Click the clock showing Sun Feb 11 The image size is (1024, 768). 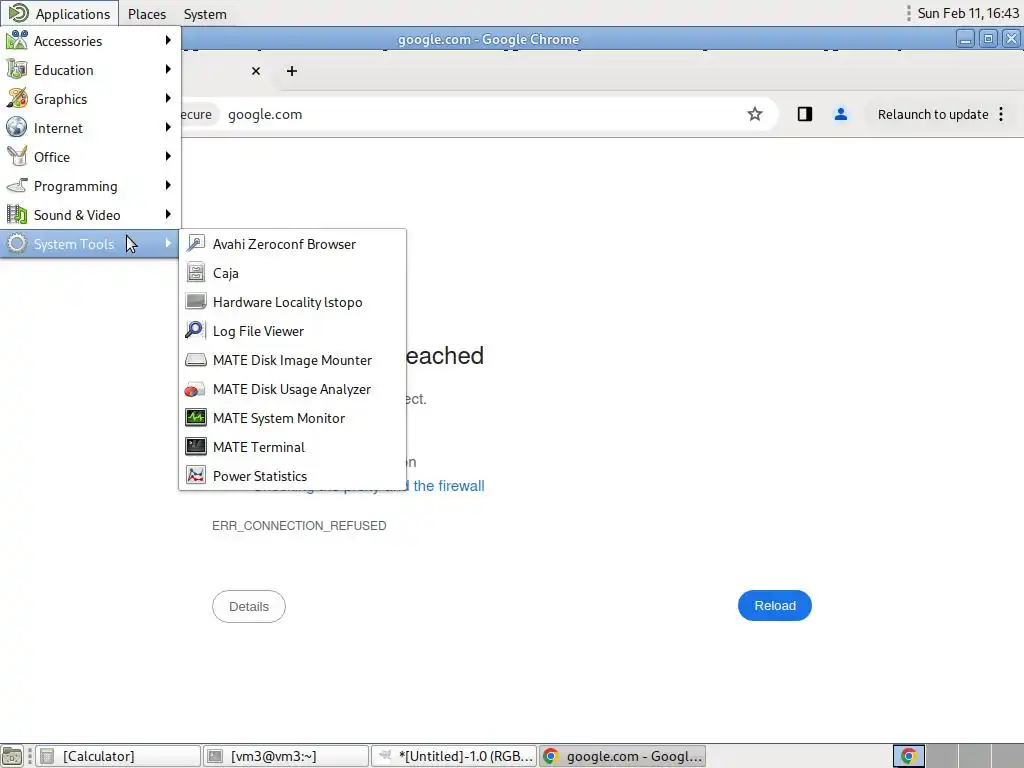968,13
